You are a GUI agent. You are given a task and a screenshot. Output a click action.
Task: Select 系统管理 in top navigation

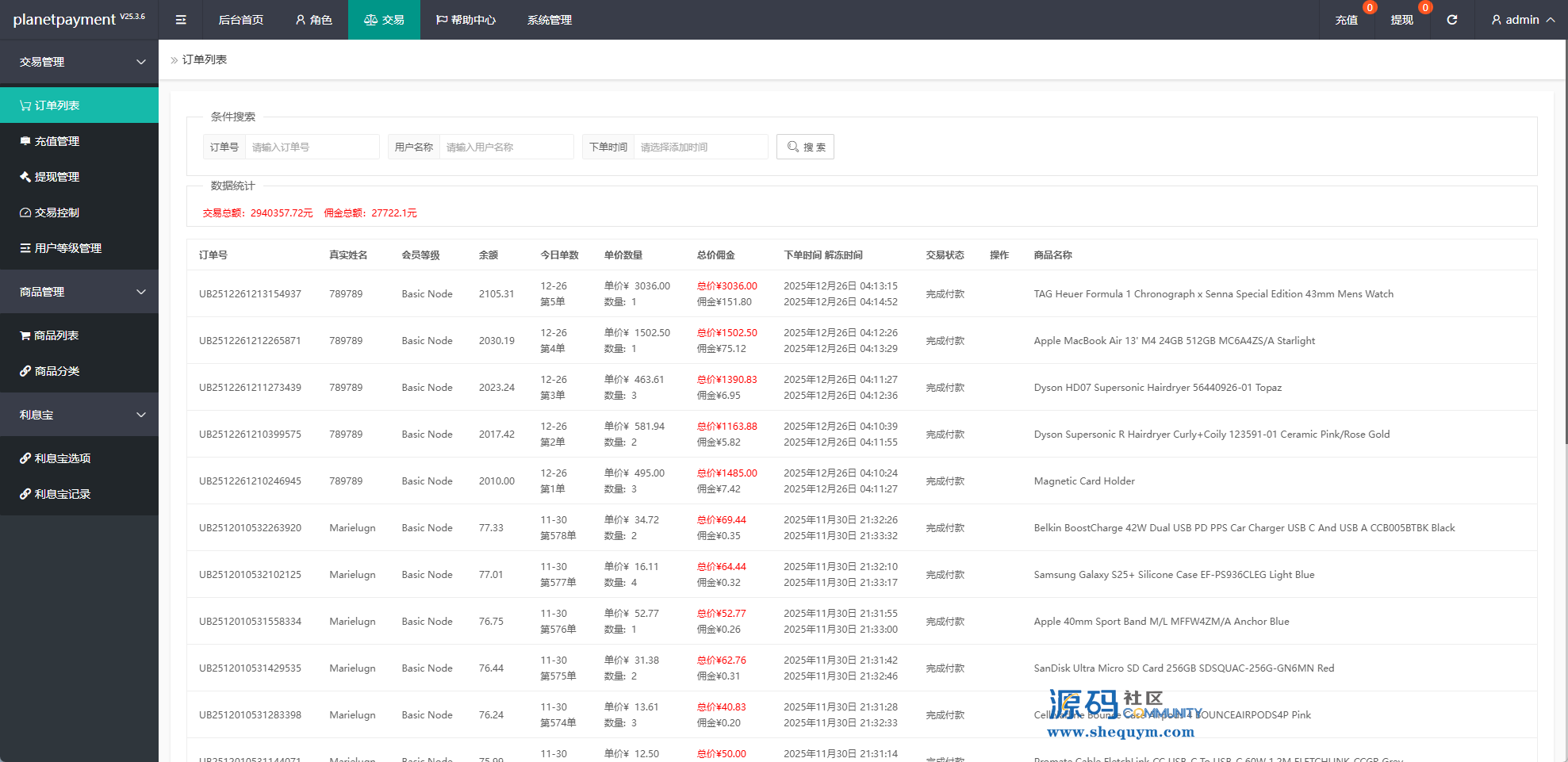549,20
